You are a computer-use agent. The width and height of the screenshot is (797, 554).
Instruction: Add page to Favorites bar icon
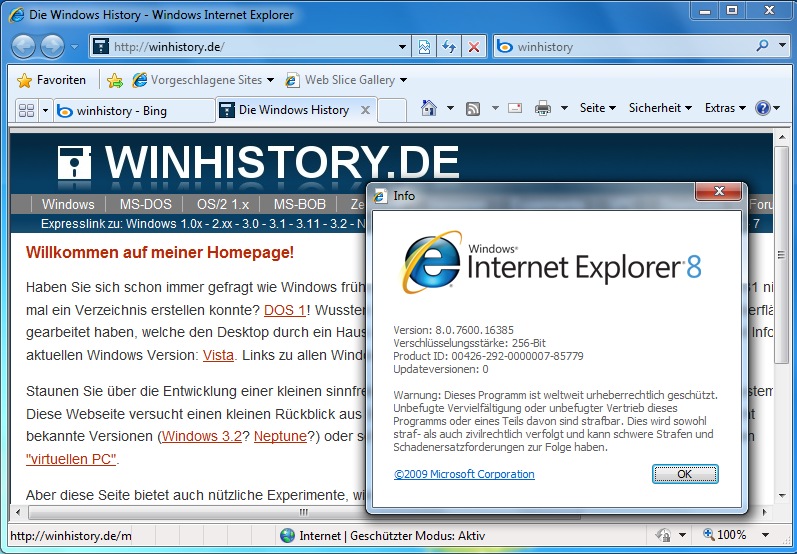115,80
